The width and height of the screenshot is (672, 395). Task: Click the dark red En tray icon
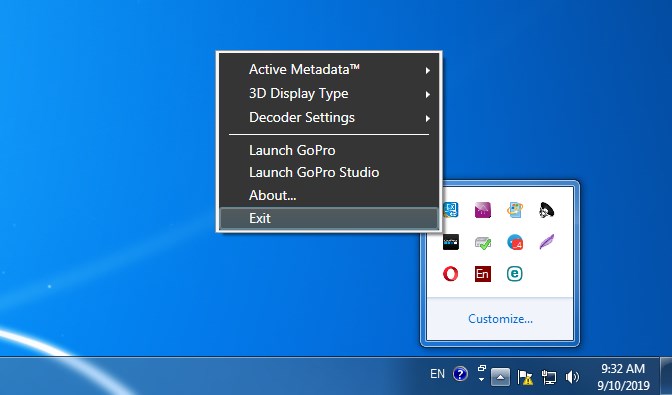pyautogui.click(x=483, y=274)
